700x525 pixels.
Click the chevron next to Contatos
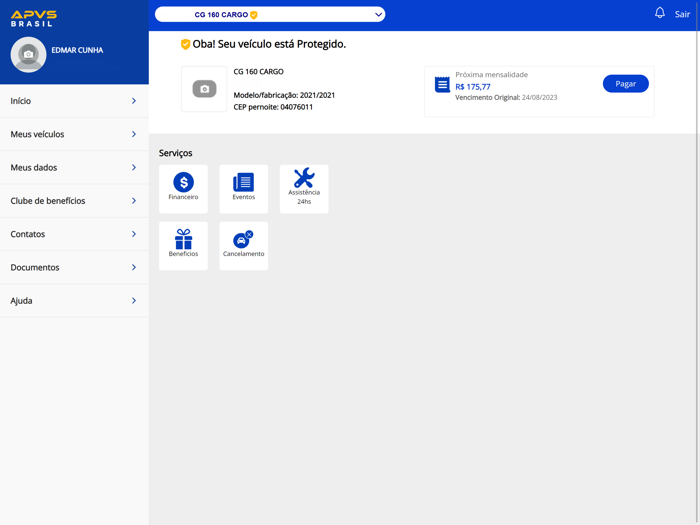[134, 234]
